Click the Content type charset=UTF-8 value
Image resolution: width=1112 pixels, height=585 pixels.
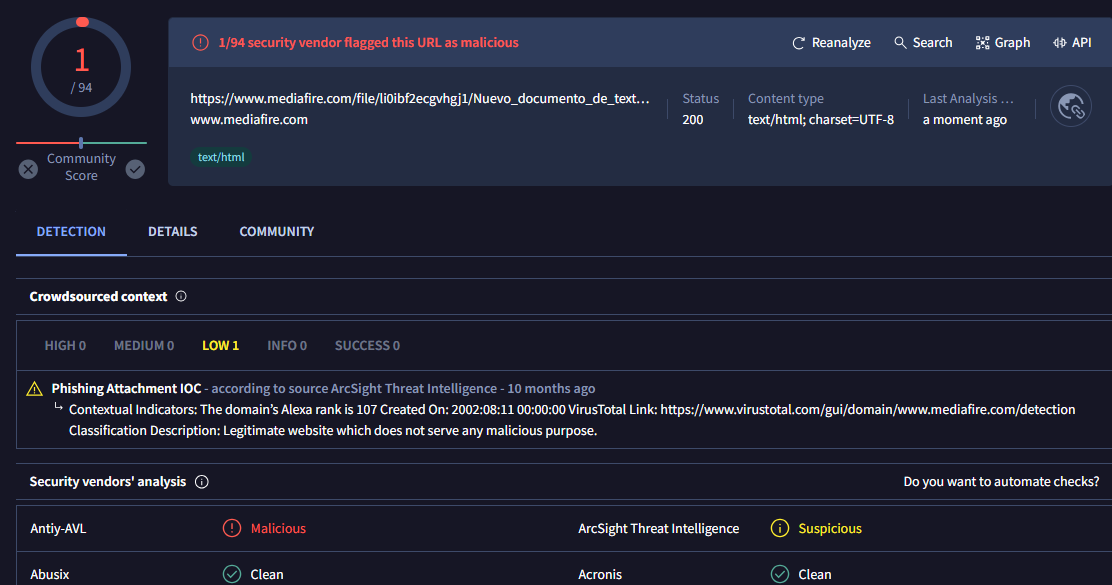(821, 120)
